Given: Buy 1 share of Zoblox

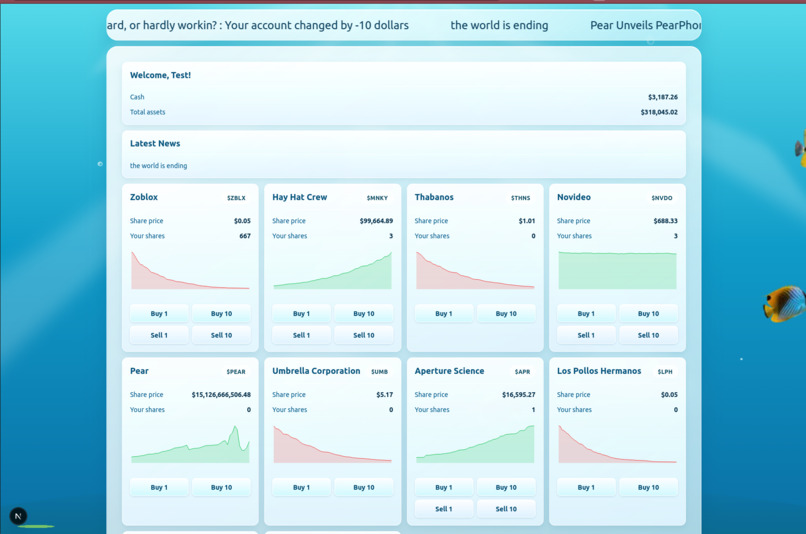Looking at the screenshot, I should pos(159,314).
